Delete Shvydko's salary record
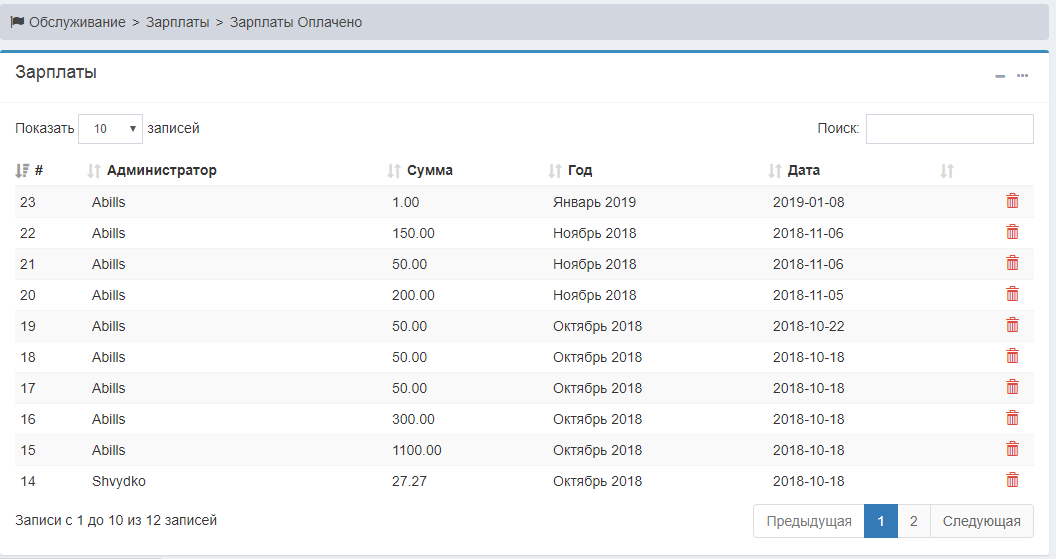 pyautogui.click(x=1012, y=480)
